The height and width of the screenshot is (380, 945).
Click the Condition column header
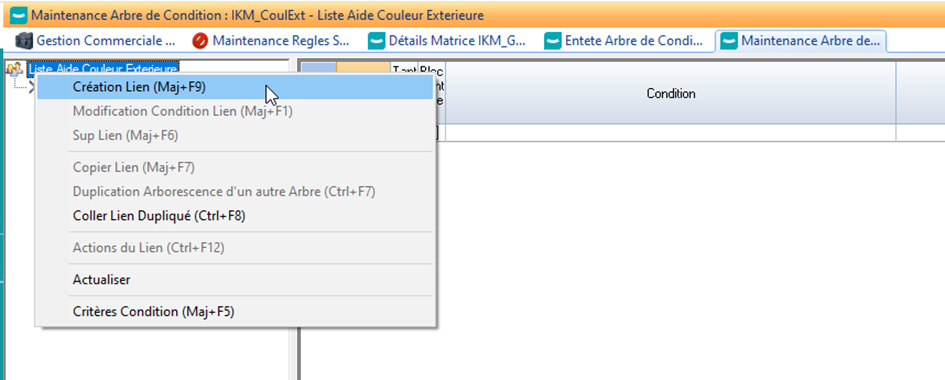(671, 94)
